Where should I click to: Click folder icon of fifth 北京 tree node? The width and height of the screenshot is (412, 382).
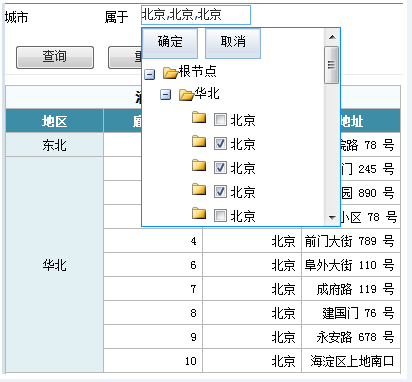199,214
